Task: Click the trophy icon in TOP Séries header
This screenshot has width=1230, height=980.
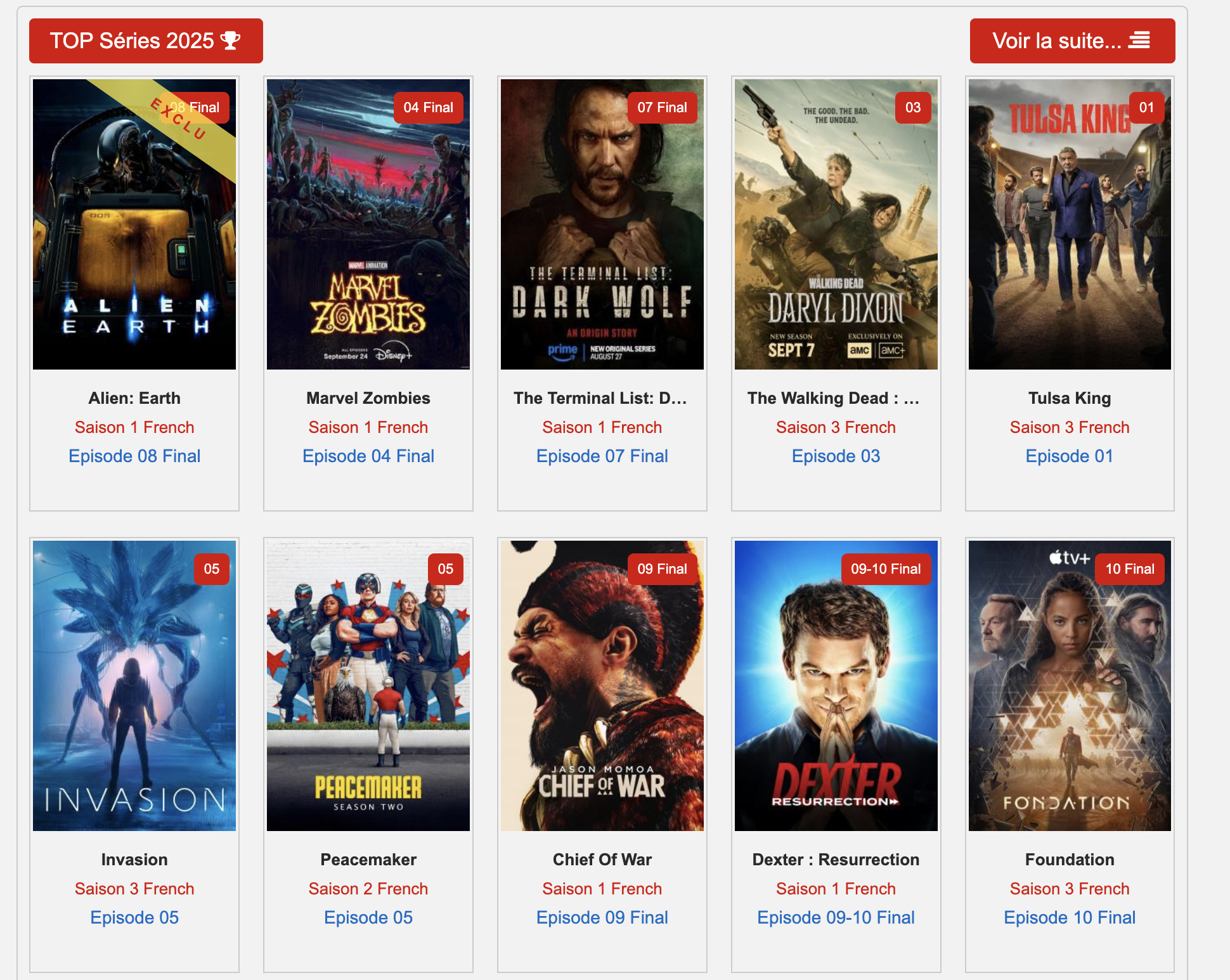Action: pyautogui.click(x=230, y=41)
